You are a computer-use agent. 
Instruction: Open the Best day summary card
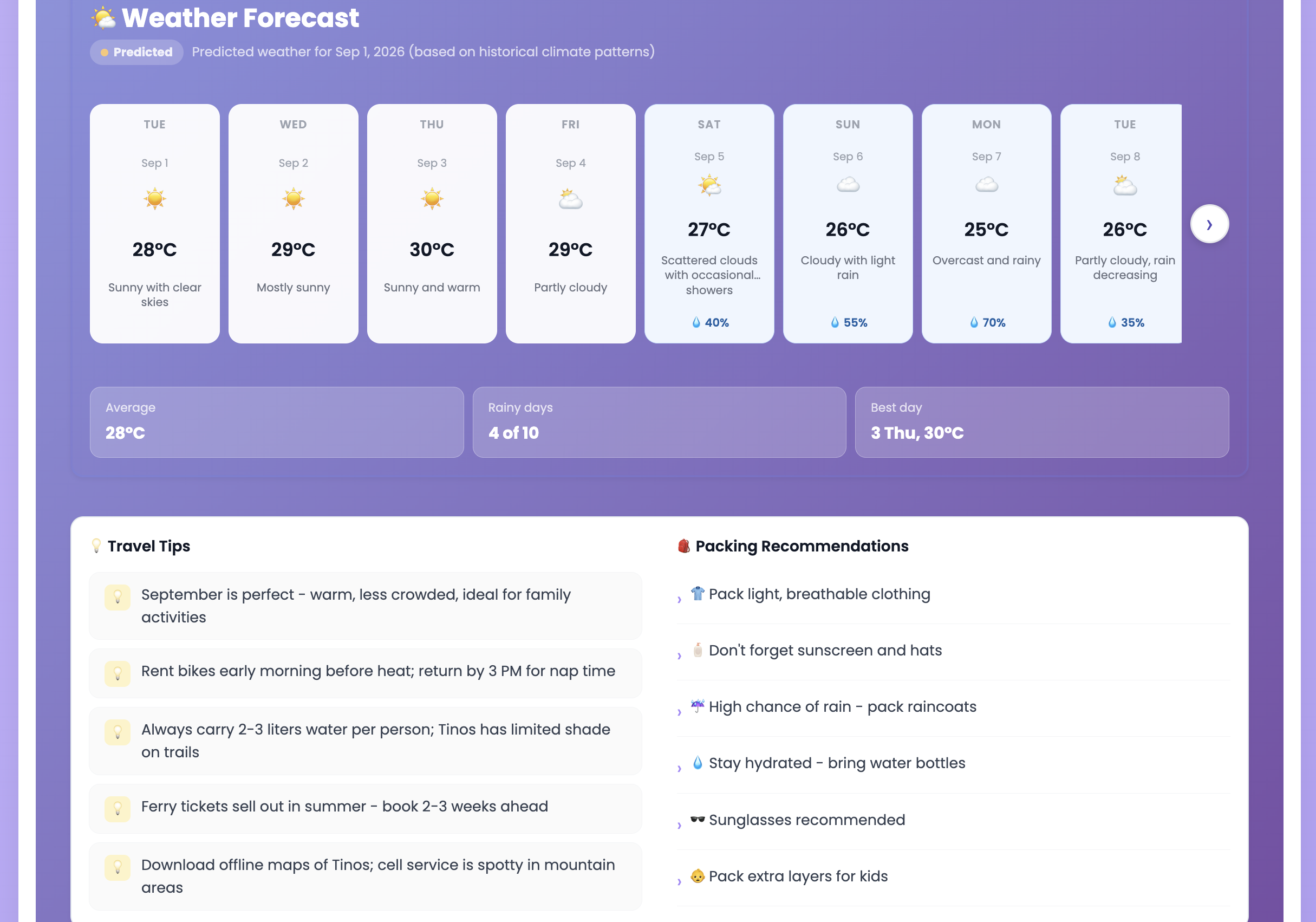(1041, 422)
